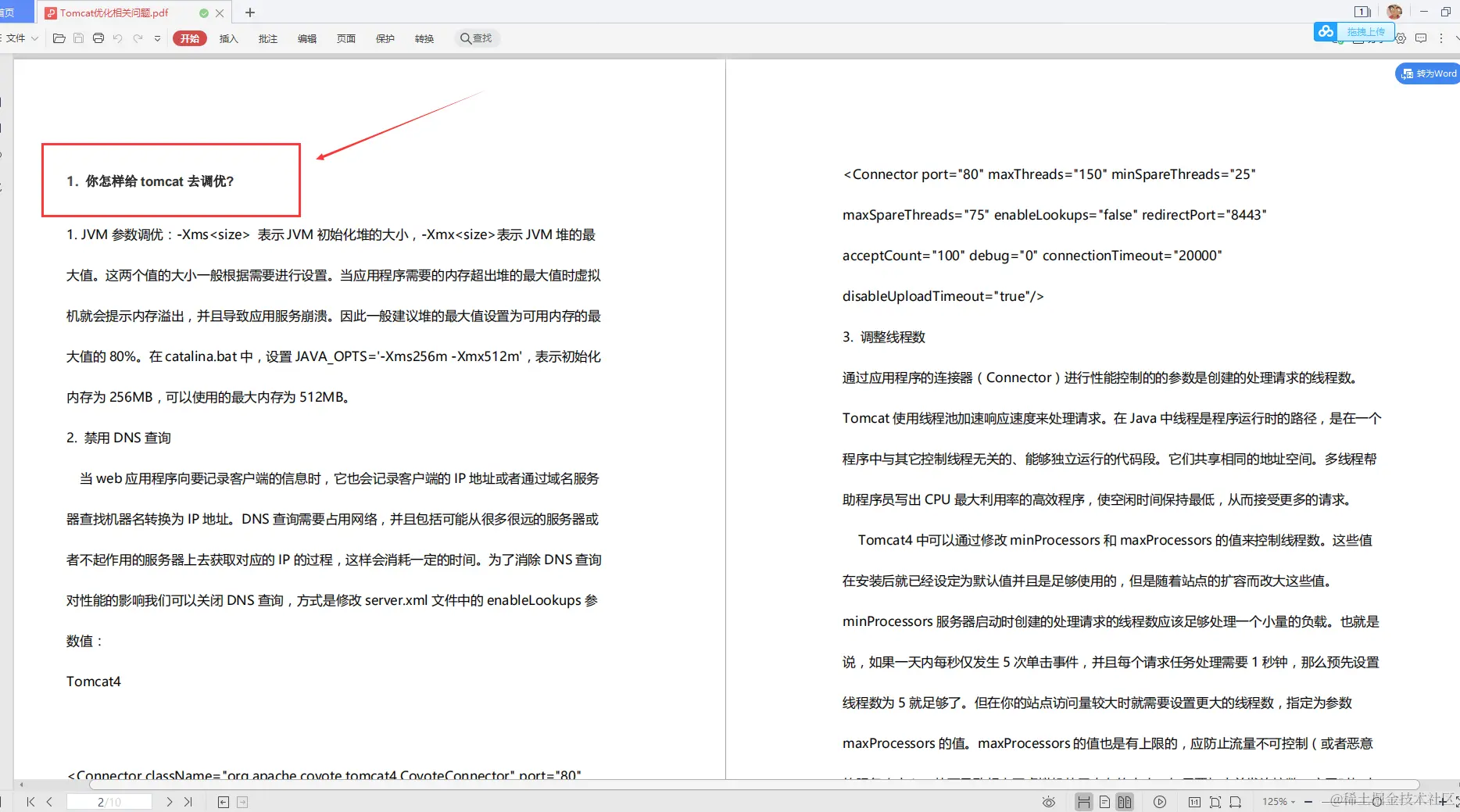Jump to the first page

(30, 802)
